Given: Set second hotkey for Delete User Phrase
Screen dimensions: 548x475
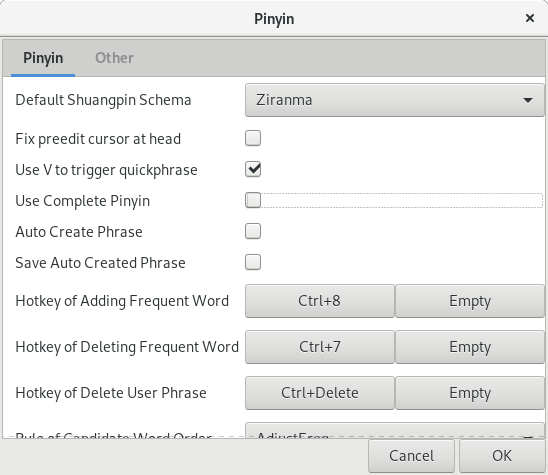Looking at the screenshot, I should (470, 393).
